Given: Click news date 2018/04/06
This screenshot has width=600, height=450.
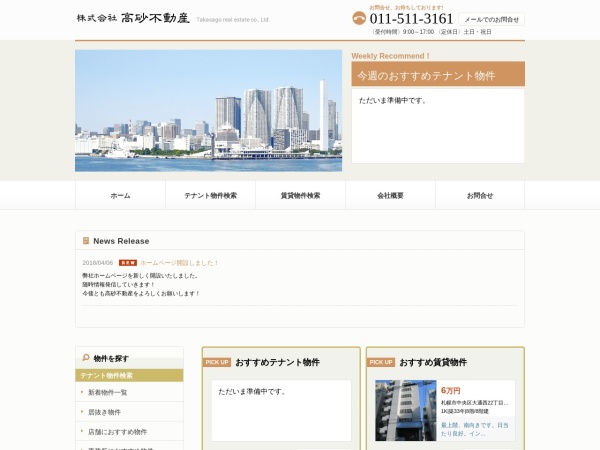Looking at the screenshot, I should tap(98, 263).
